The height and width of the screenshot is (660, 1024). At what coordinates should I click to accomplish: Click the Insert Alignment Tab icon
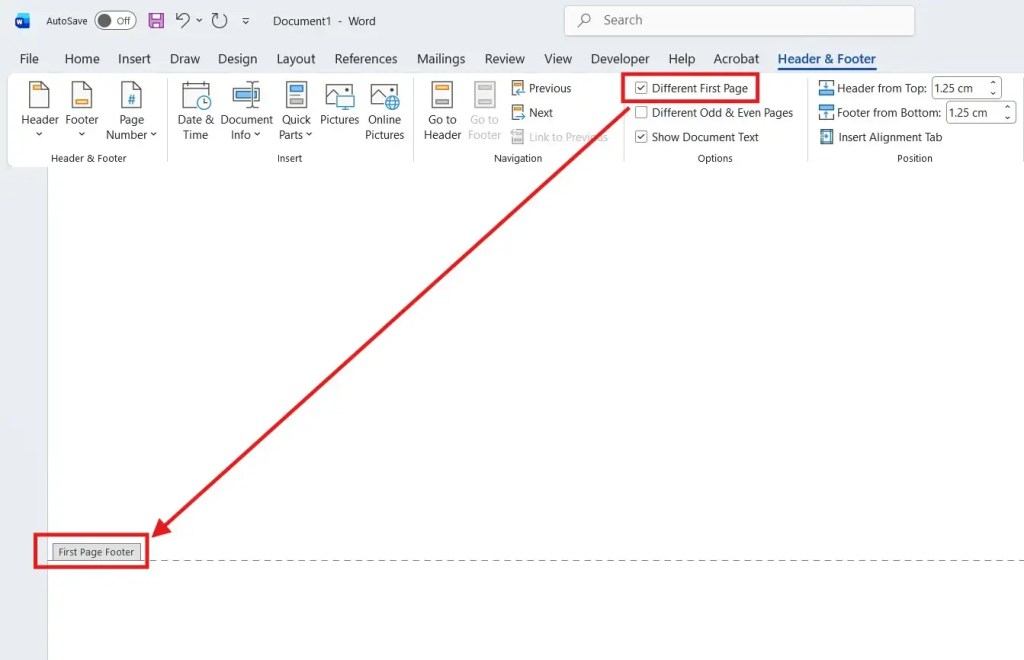(x=880, y=137)
